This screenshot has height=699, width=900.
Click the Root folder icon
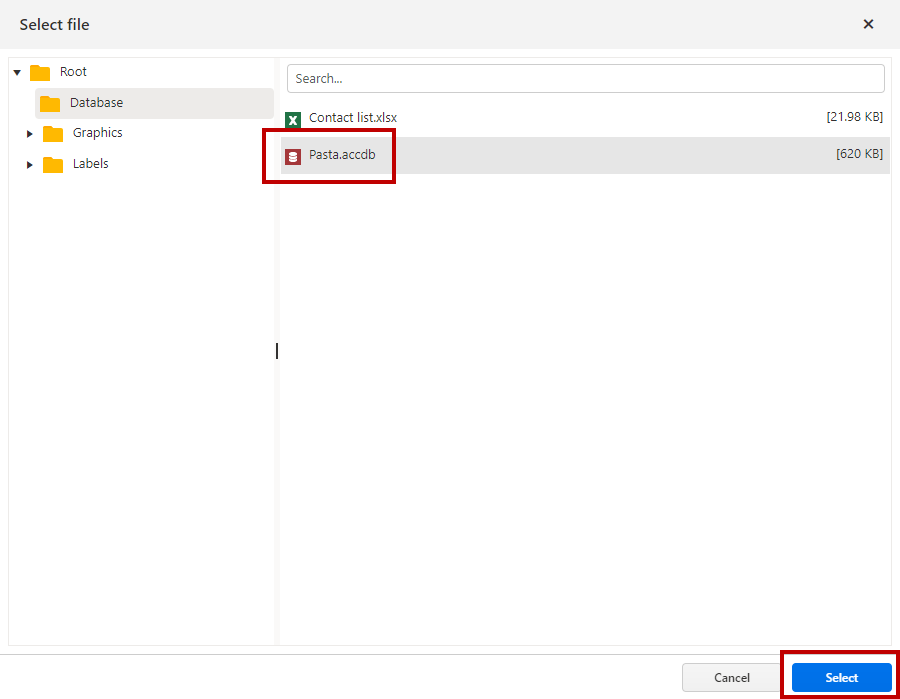(40, 73)
